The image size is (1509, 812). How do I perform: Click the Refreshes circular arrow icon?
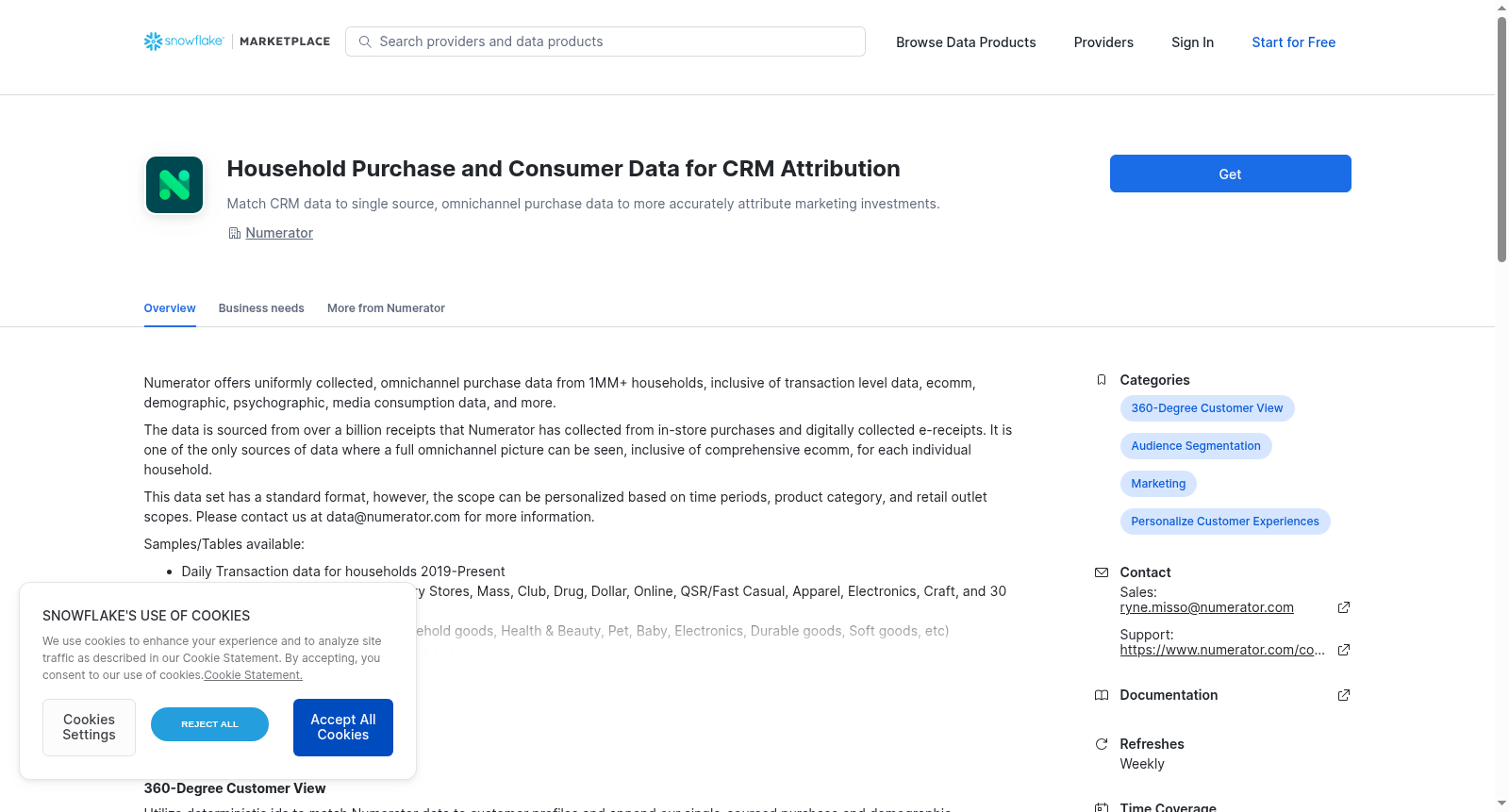pyautogui.click(x=1102, y=744)
